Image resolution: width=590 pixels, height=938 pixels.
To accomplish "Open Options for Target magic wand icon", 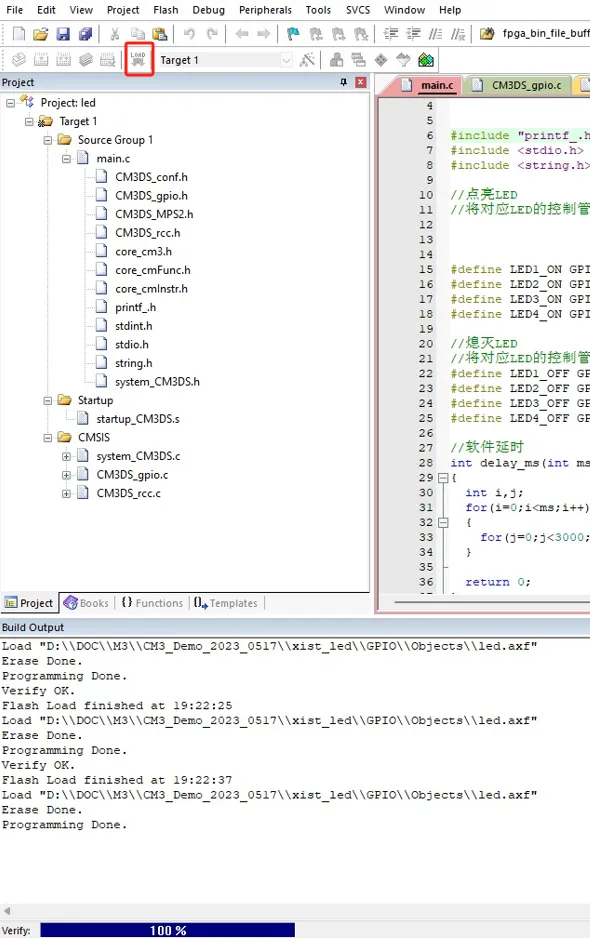I will click(307, 60).
